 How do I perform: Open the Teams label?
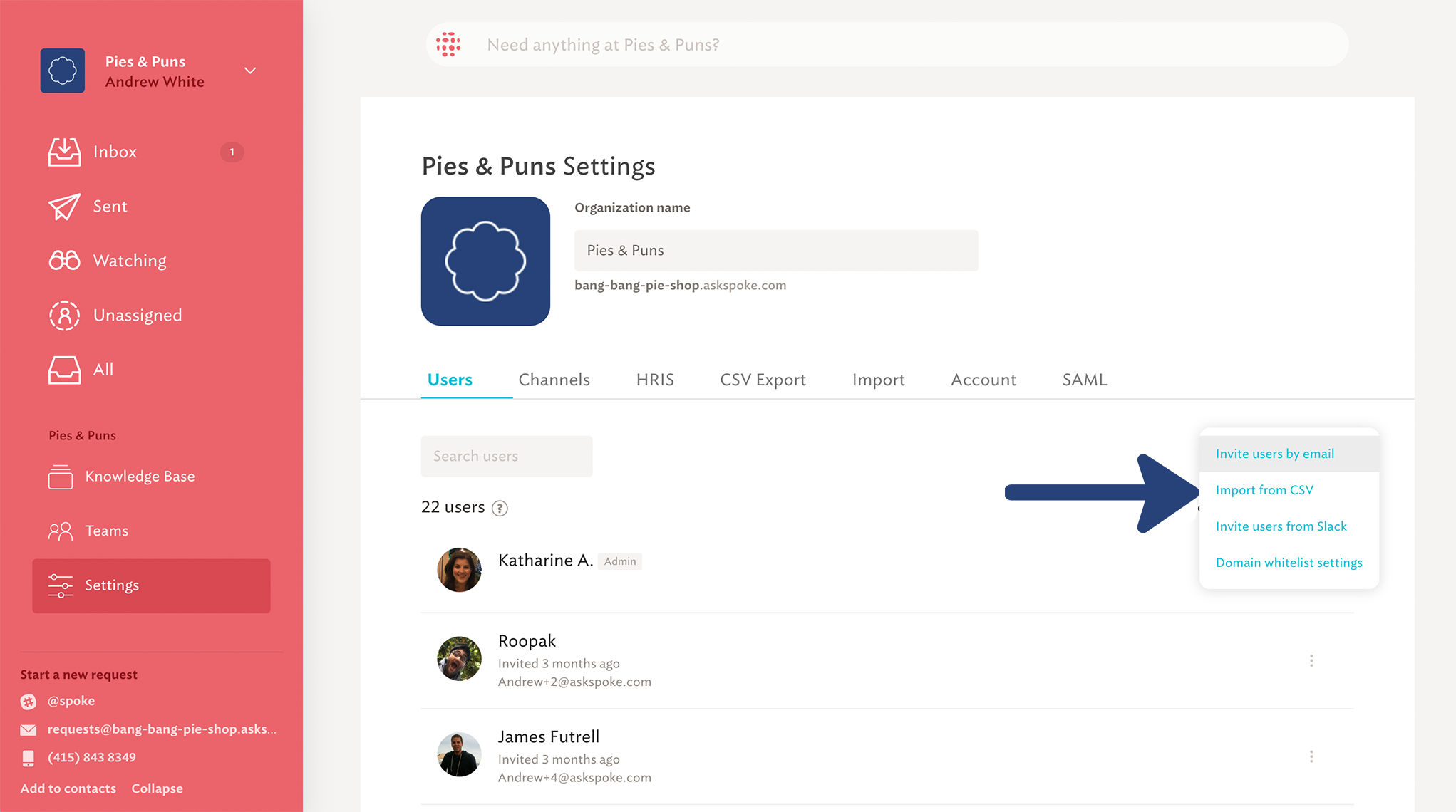coord(107,531)
